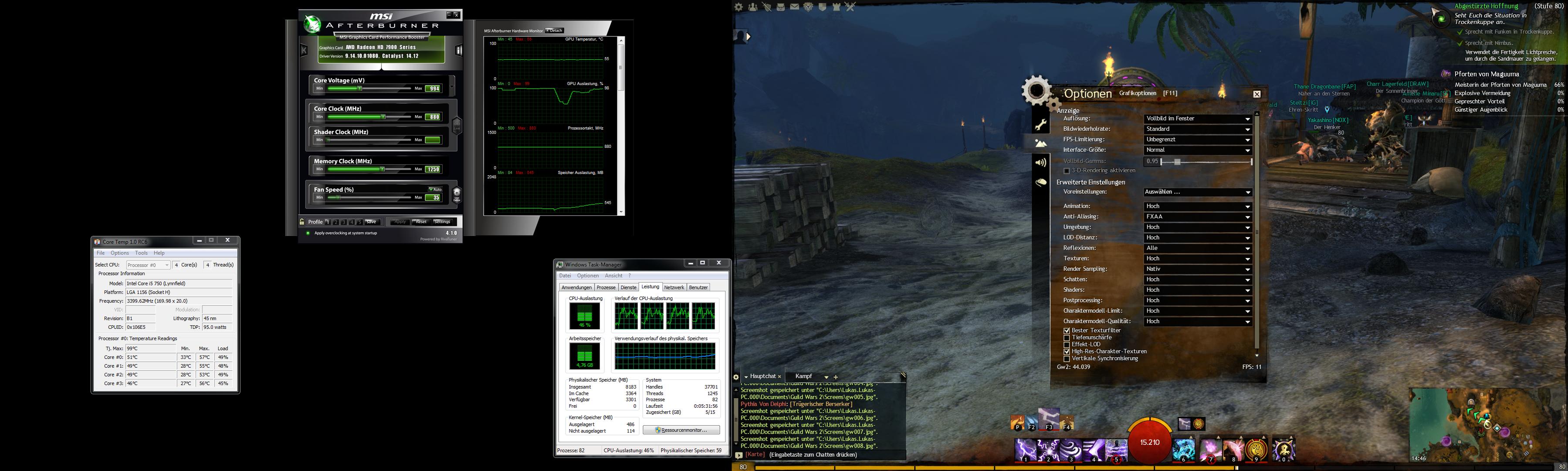Open the World vs World castle icon
Image resolution: width=1568 pixels, height=471 pixels.
click(x=836, y=7)
